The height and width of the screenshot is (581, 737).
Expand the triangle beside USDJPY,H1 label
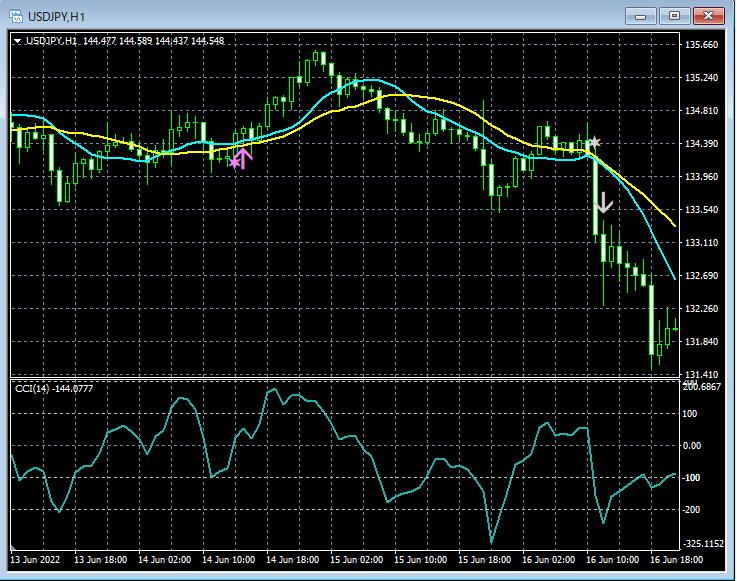click(17, 41)
